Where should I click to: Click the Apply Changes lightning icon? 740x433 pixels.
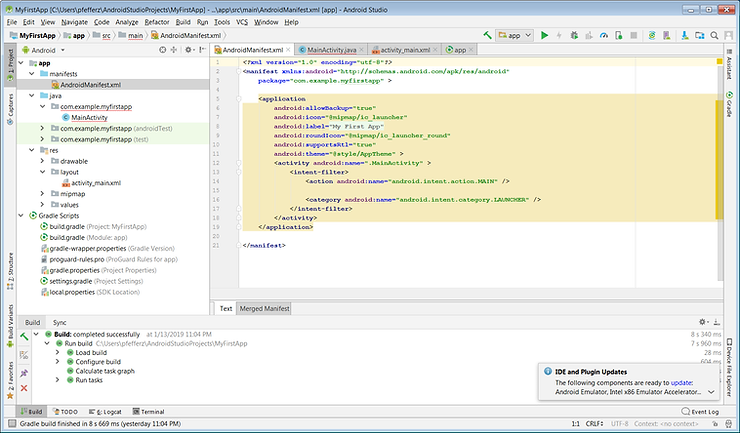point(559,35)
